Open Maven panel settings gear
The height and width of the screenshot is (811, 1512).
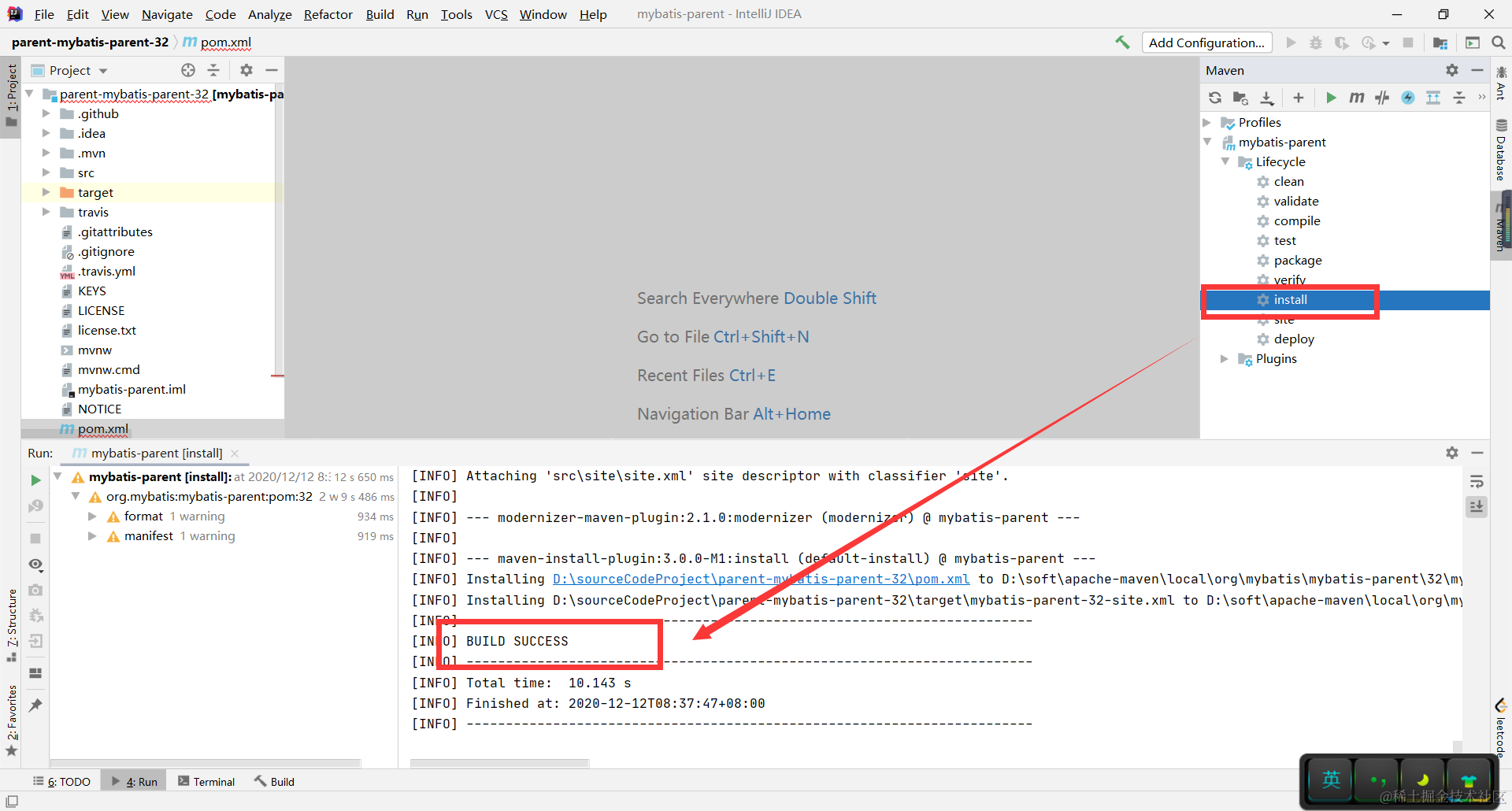(x=1452, y=70)
